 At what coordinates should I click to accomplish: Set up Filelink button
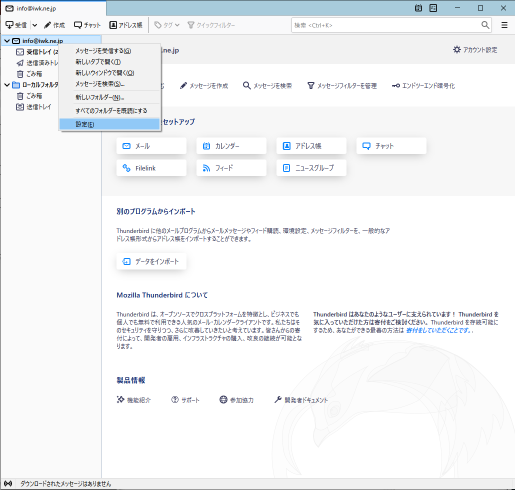151,168
